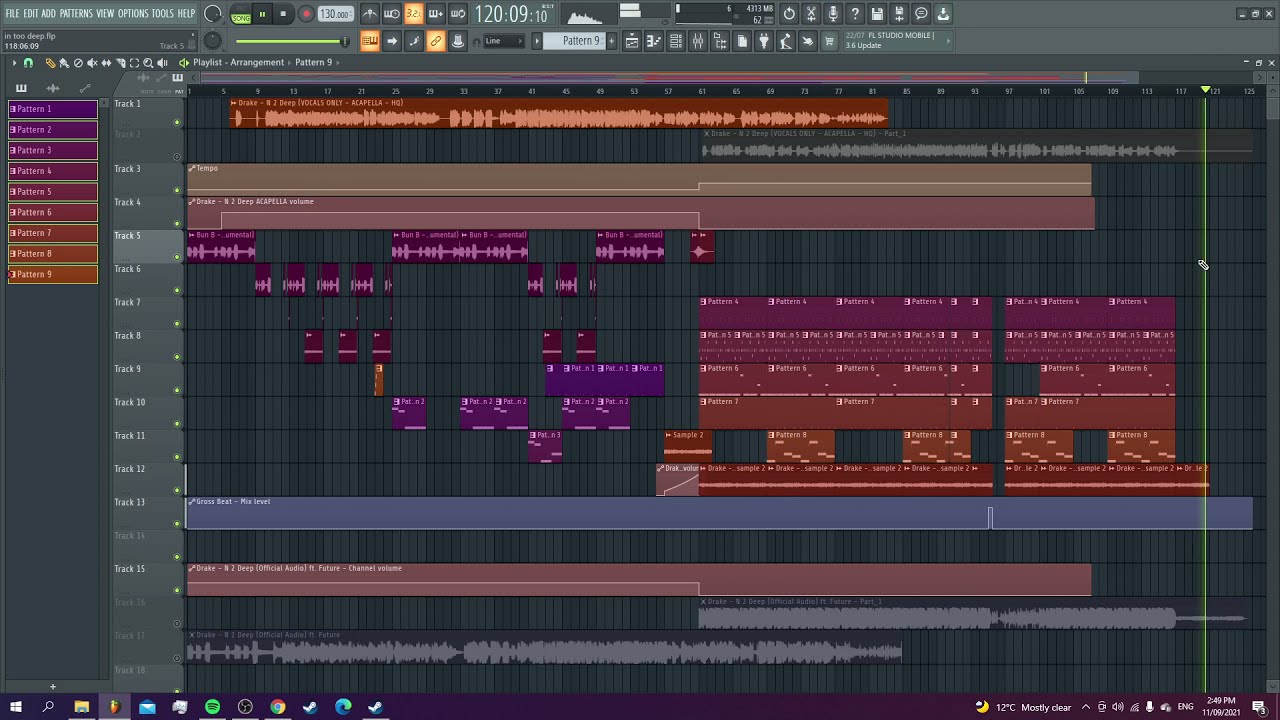Viewport: 1280px width, 720px height.
Task: Click the master volume knob
Action: [213, 14]
